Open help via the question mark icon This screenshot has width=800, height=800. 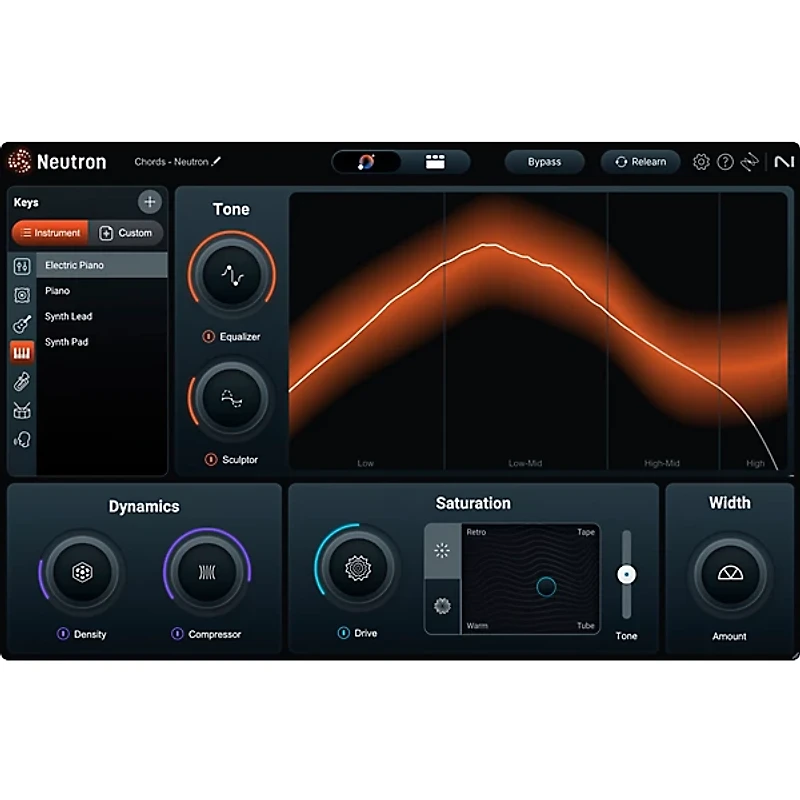pyautogui.click(x=725, y=162)
